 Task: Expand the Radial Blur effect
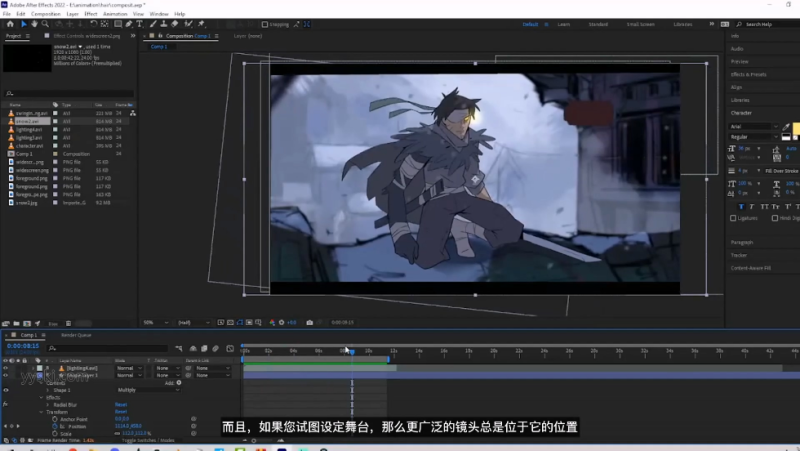point(48,405)
